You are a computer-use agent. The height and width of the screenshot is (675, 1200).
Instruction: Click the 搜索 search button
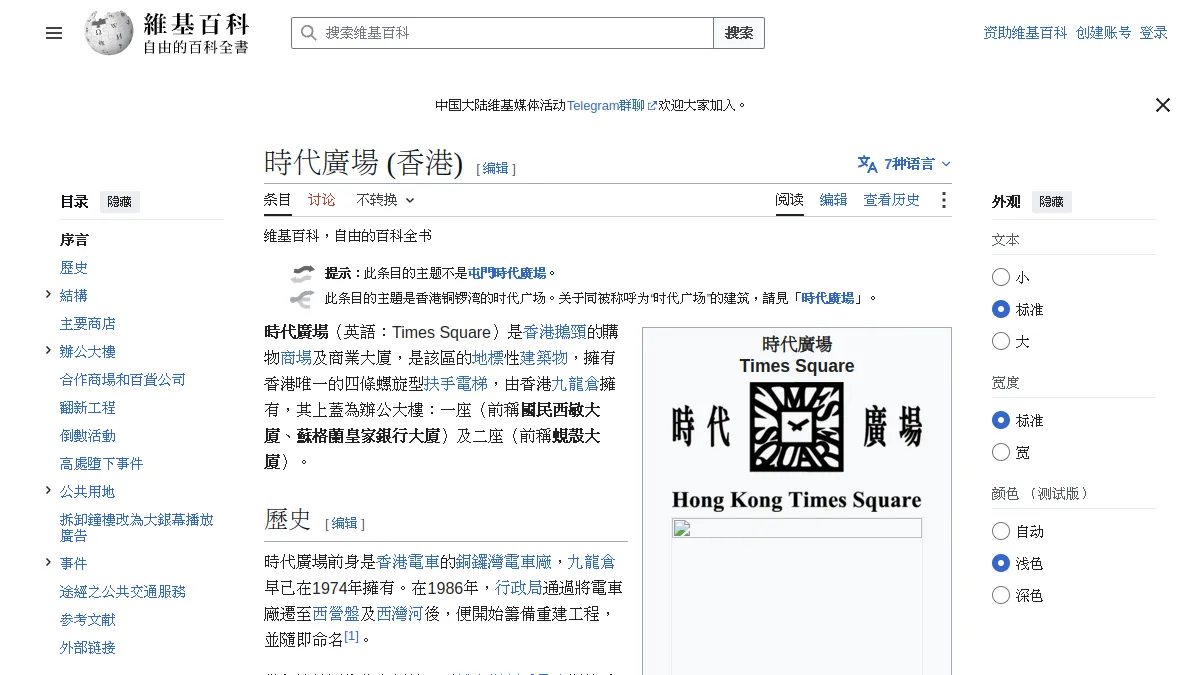point(739,33)
